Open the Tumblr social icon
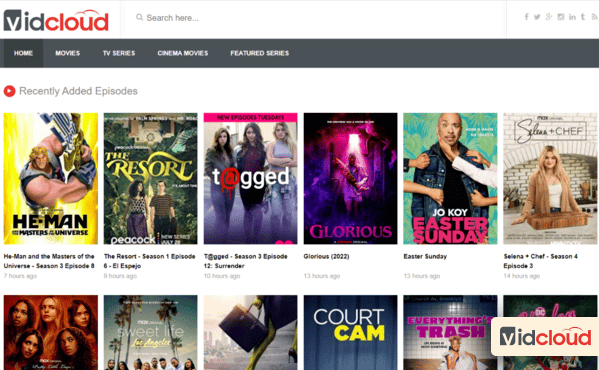This screenshot has width=599, height=370. 583,17
